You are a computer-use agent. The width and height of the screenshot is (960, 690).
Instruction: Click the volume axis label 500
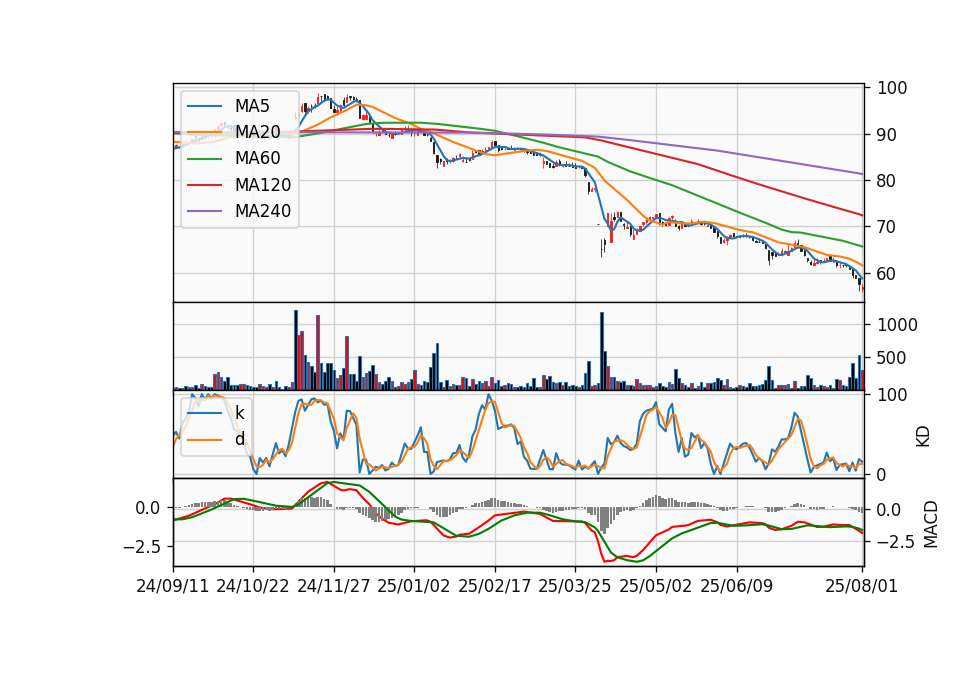coord(892,358)
